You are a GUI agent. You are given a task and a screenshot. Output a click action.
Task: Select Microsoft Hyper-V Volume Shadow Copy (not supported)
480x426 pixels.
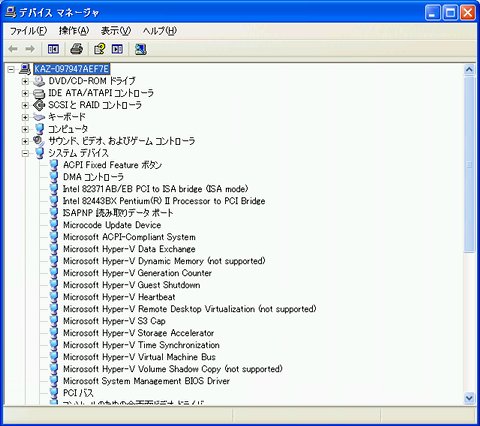coord(173,369)
